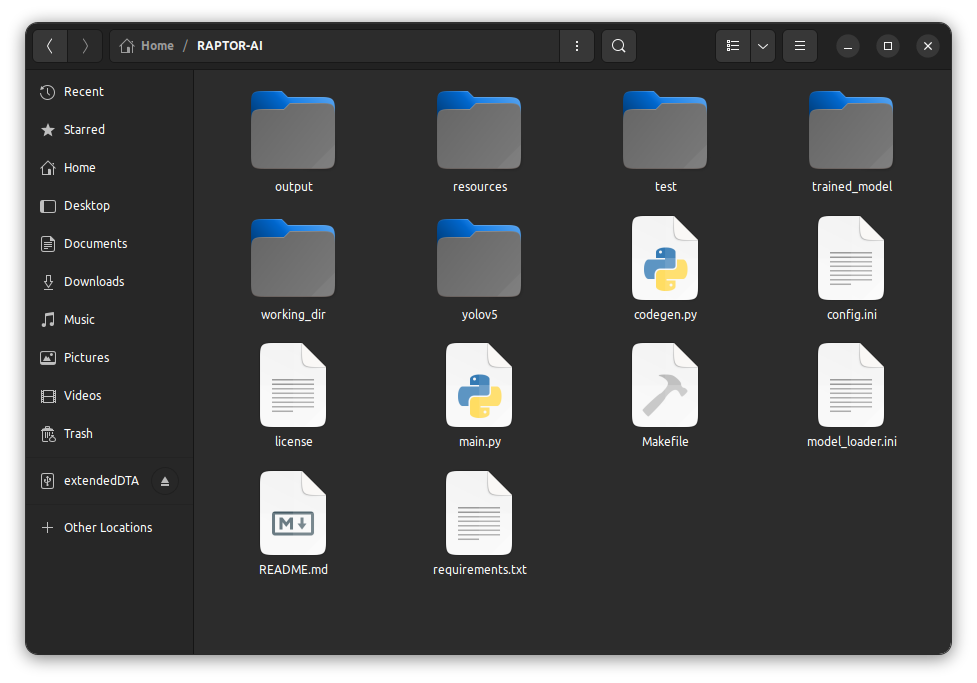The image size is (977, 683).
Task: Eject the extendedDTA drive
Action: pyautogui.click(x=165, y=481)
